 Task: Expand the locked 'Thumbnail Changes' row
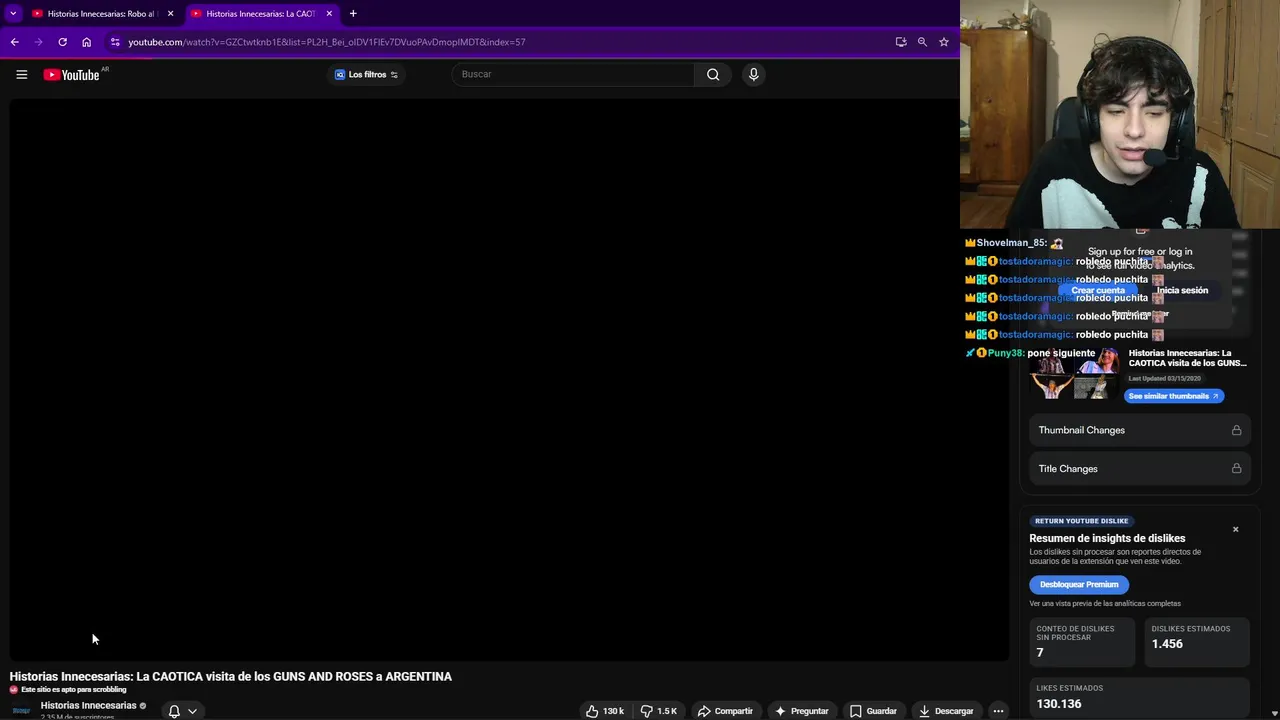pos(1139,430)
